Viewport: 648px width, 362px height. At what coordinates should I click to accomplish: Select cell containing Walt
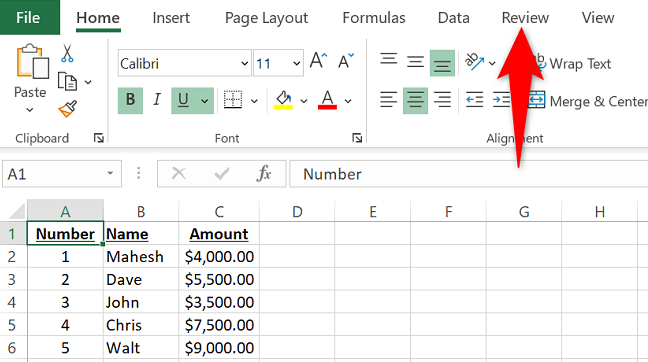point(141,348)
